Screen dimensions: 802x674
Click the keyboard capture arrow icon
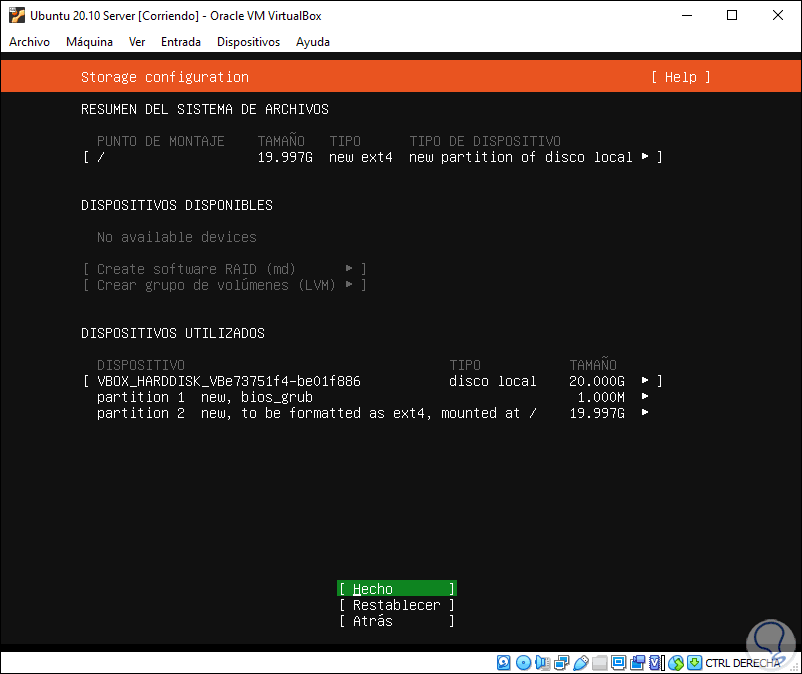coord(694,663)
